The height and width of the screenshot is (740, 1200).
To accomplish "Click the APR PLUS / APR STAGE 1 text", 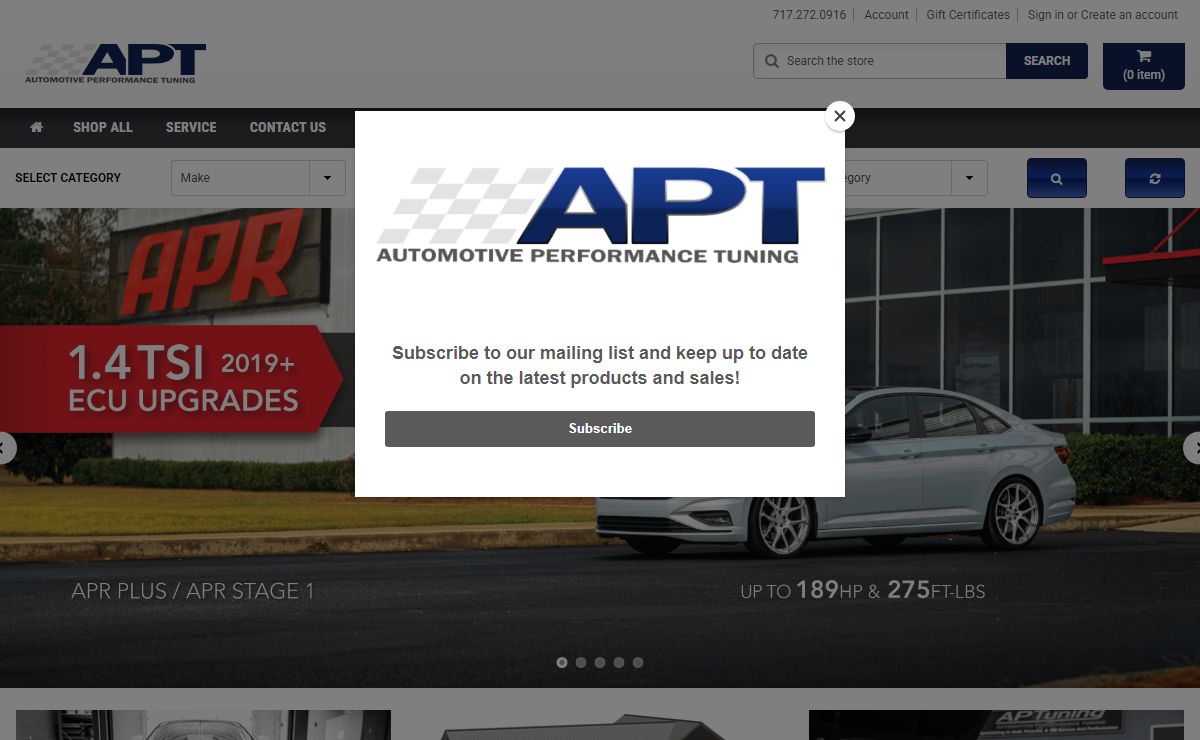I will pos(193,591).
